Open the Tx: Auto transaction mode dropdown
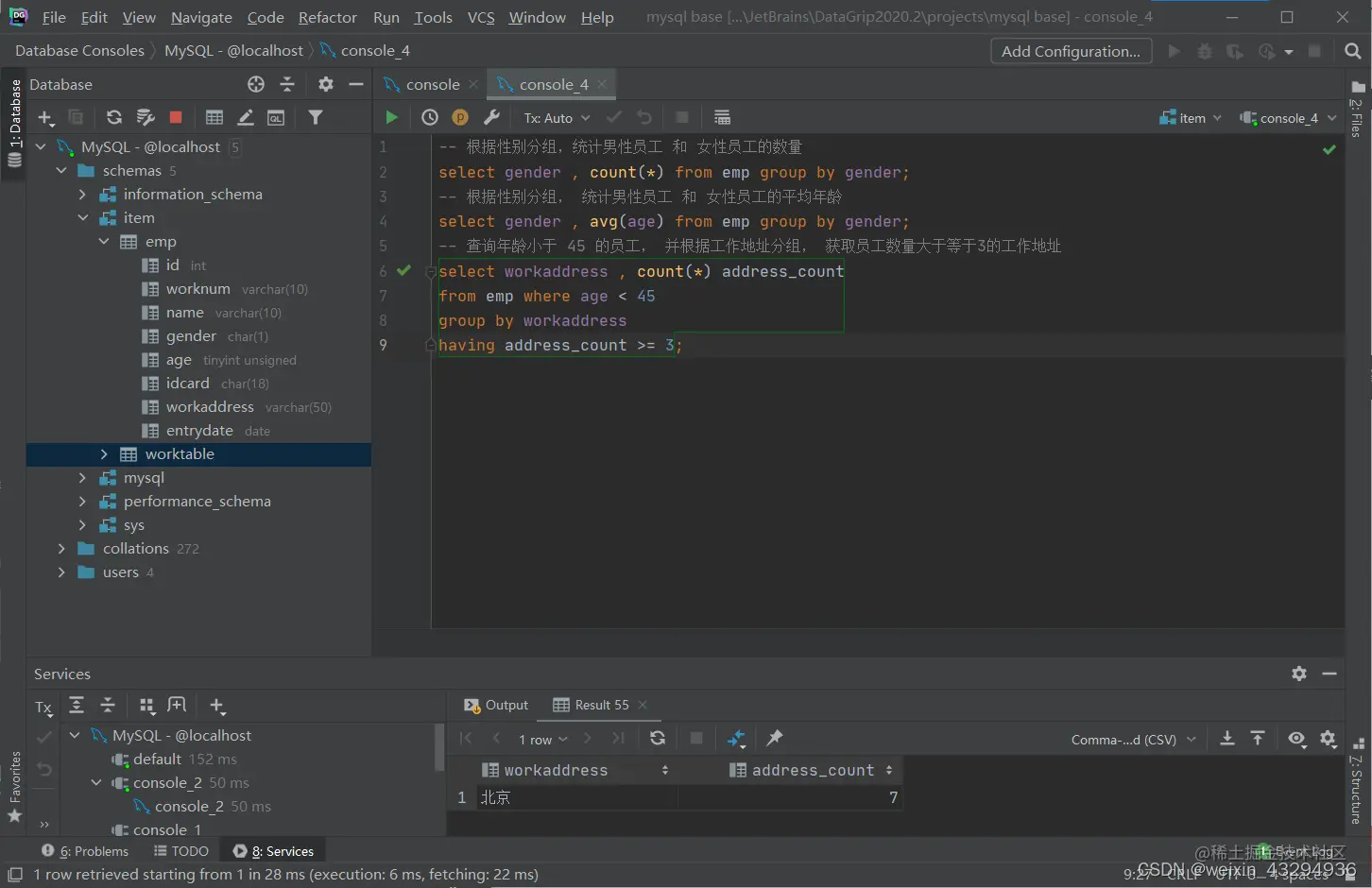The image size is (1372, 888). [x=557, y=118]
